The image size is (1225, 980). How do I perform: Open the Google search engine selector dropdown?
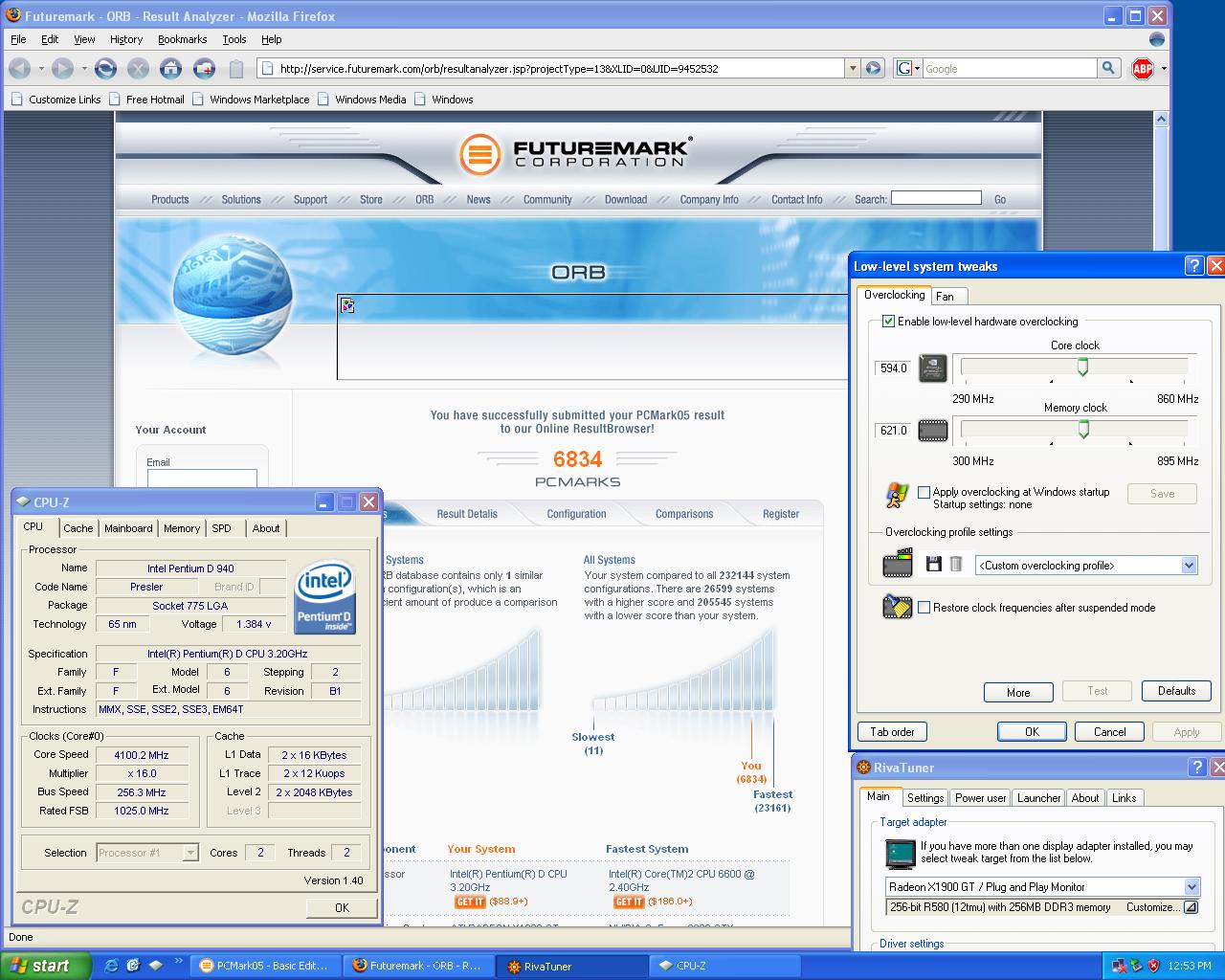click(x=907, y=68)
